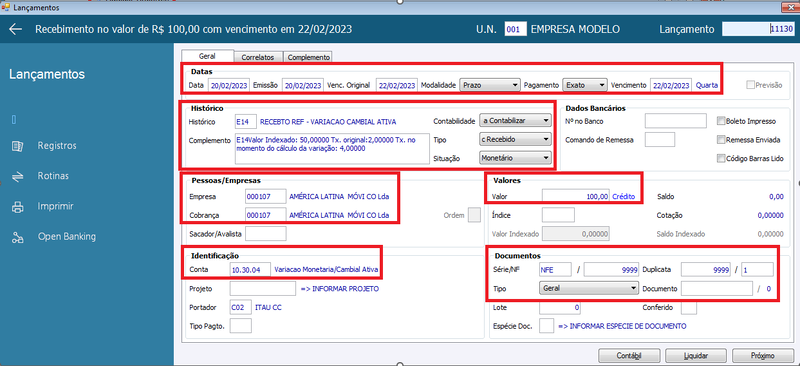Click the "Variacao Monetaria/Cambial Ativa" text
800x366 pixels.
(326, 270)
